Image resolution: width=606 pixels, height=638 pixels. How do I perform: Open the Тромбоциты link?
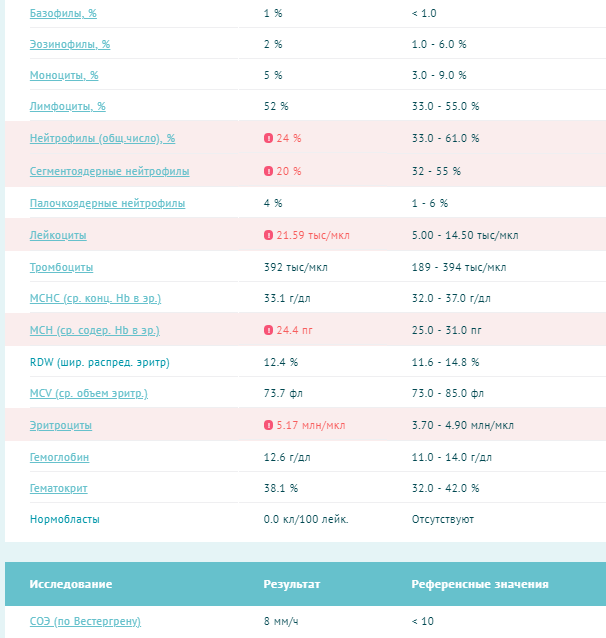(61, 267)
